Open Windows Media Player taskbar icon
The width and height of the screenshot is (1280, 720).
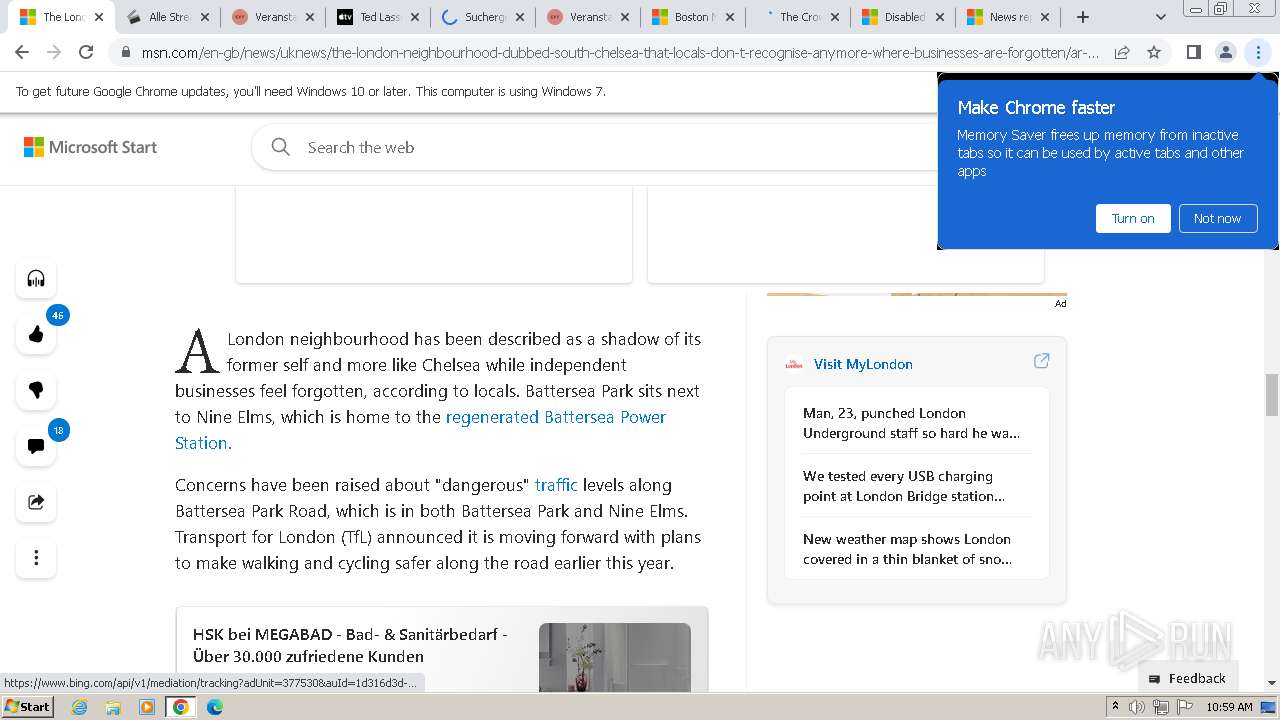click(147, 707)
